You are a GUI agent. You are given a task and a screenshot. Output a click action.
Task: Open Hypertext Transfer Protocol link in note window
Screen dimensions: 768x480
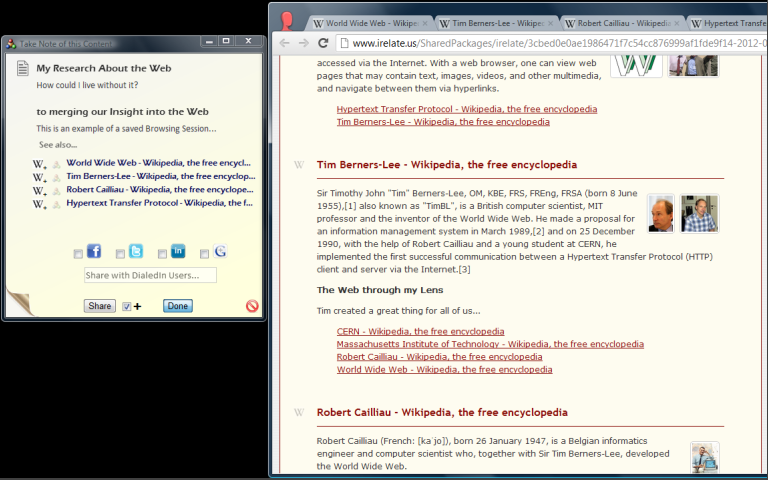tap(160, 202)
